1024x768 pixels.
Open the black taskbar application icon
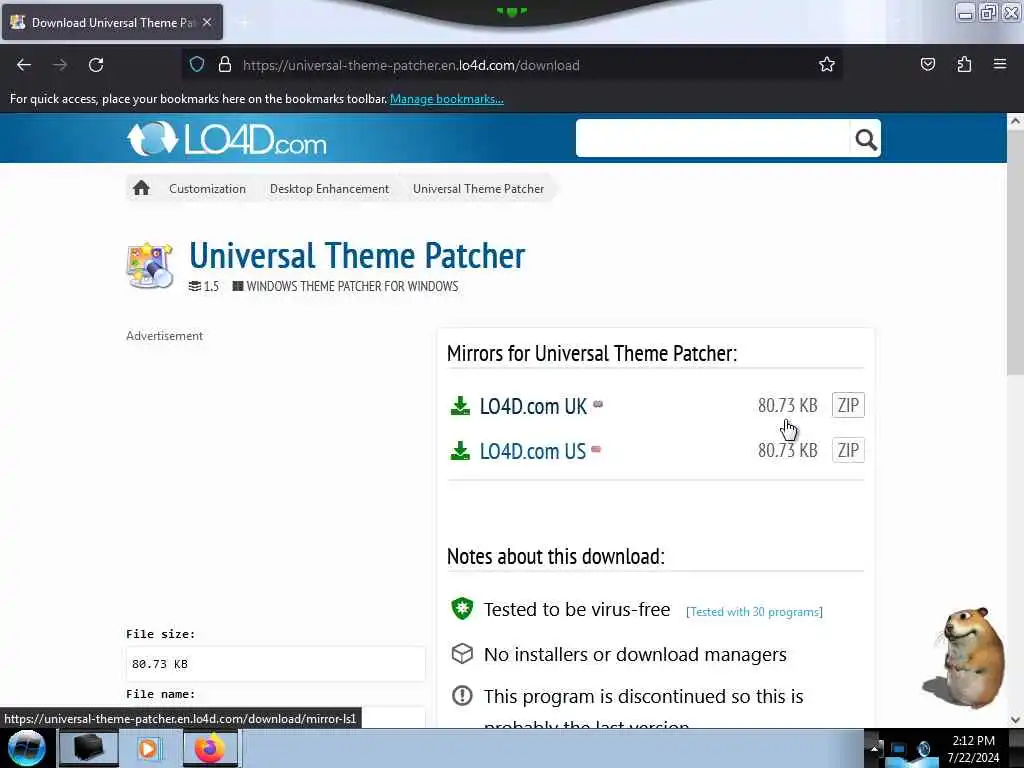88,748
